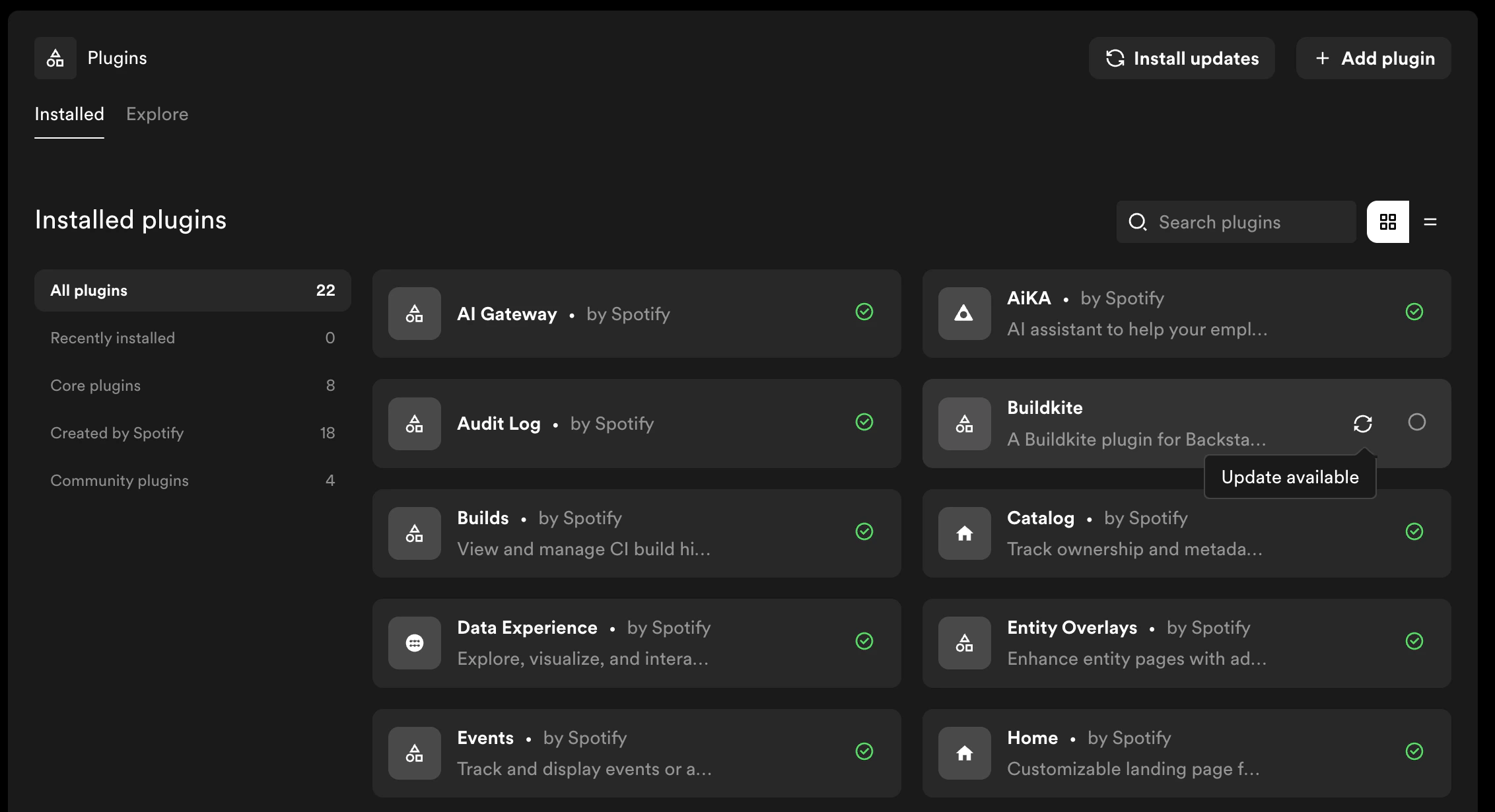Click 'A Buildkite plugin for Backsta...' description
The width and height of the screenshot is (1495, 812).
[1136, 440]
